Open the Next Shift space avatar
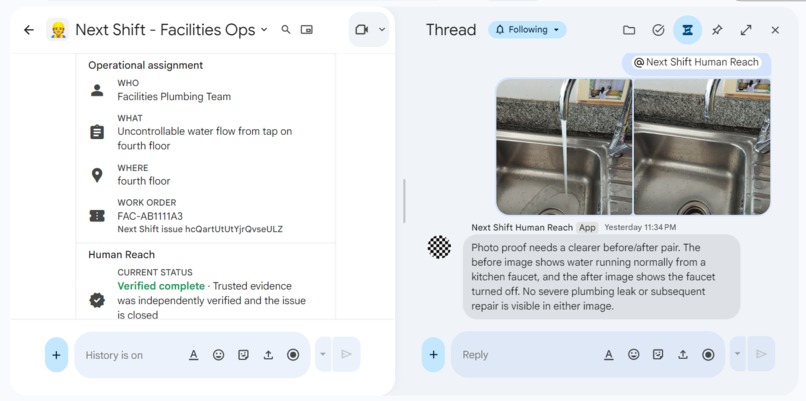Image resolution: width=806 pixels, height=401 pixels. coord(58,30)
